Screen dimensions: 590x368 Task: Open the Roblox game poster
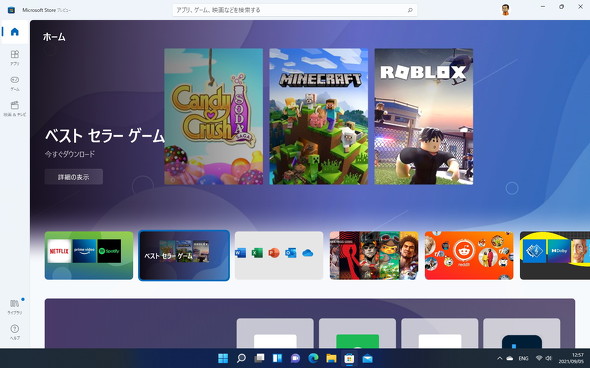[x=424, y=116]
